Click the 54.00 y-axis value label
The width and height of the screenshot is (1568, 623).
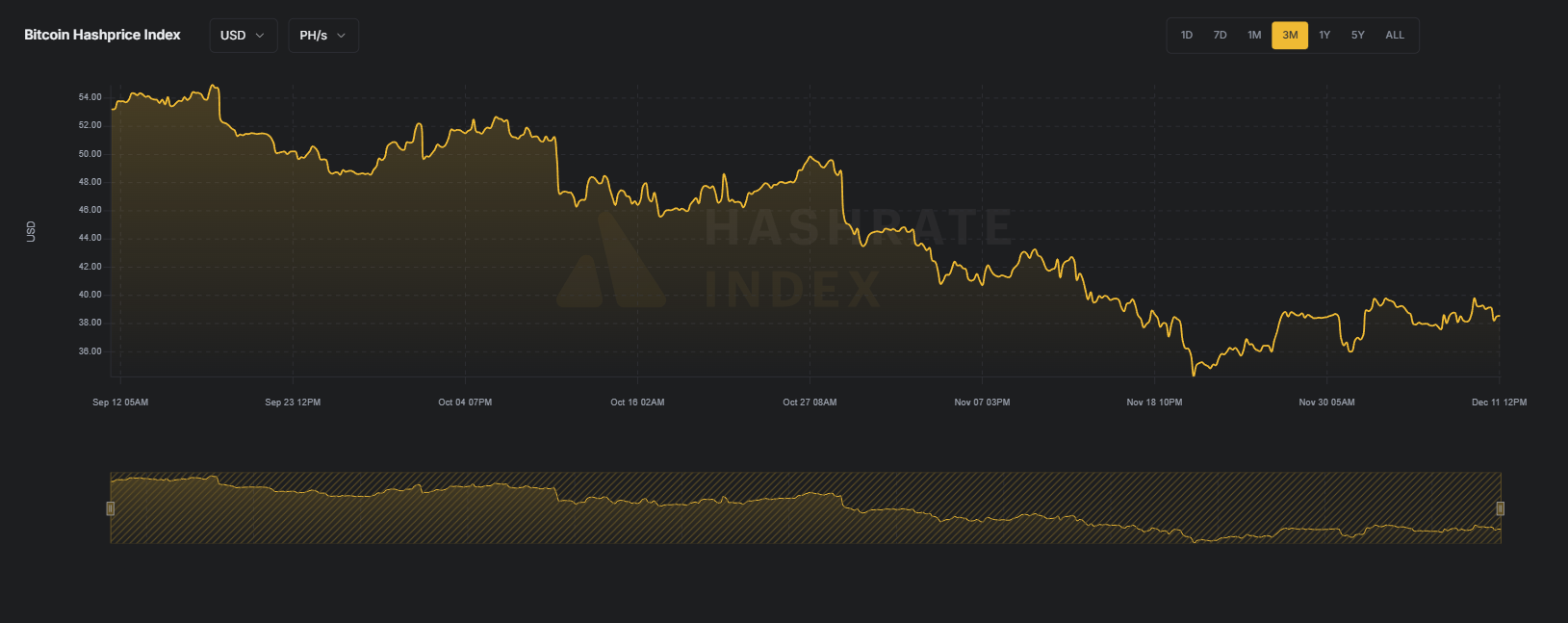click(x=90, y=97)
